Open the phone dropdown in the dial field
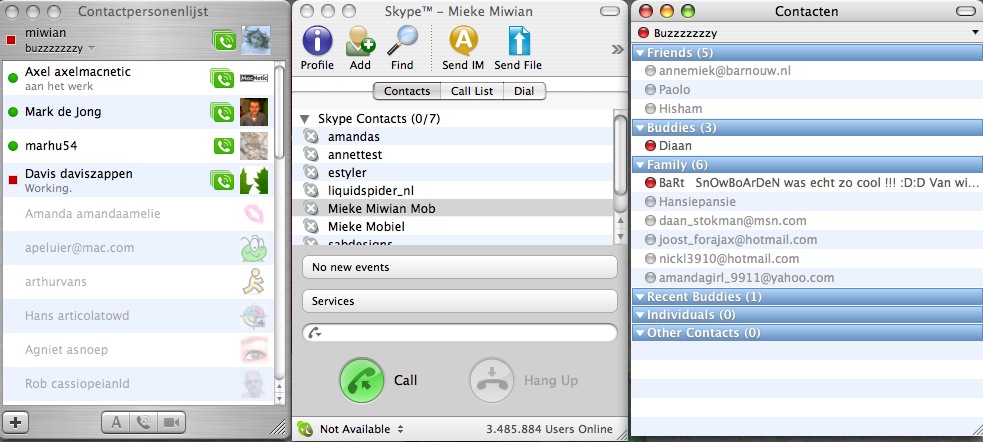Image resolution: width=983 pixels, height=442 pixels. (314, 333)
